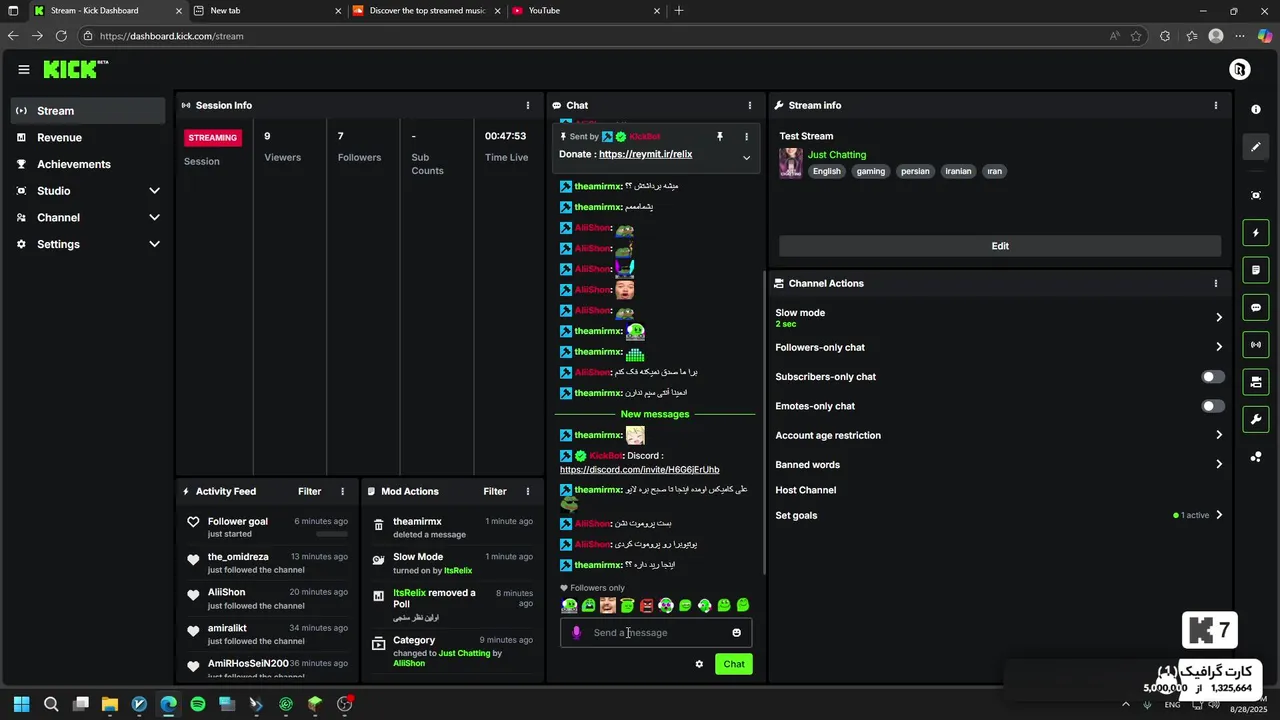Open Mod Actions three-dot menu
The height and width of the screenshot is (720, 1280).
coord(528,491)
